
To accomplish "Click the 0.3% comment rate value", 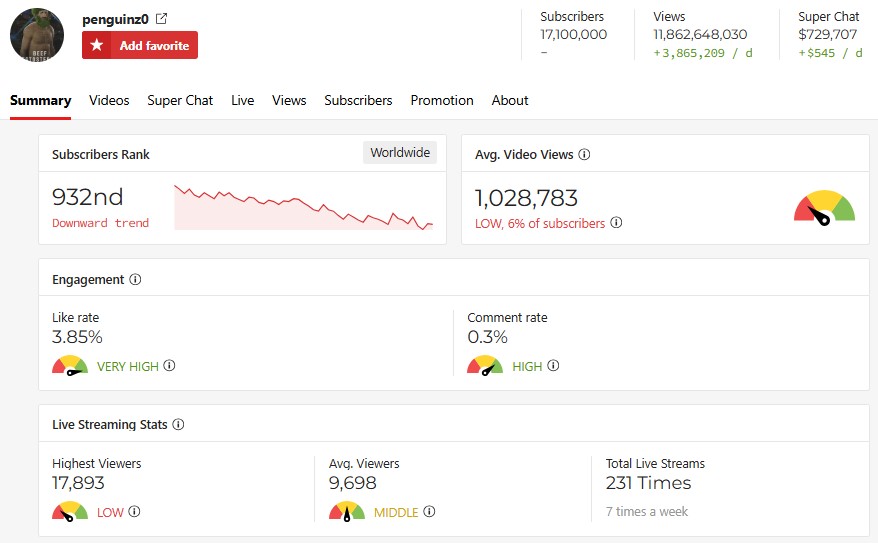I will (x=487, y=337).
